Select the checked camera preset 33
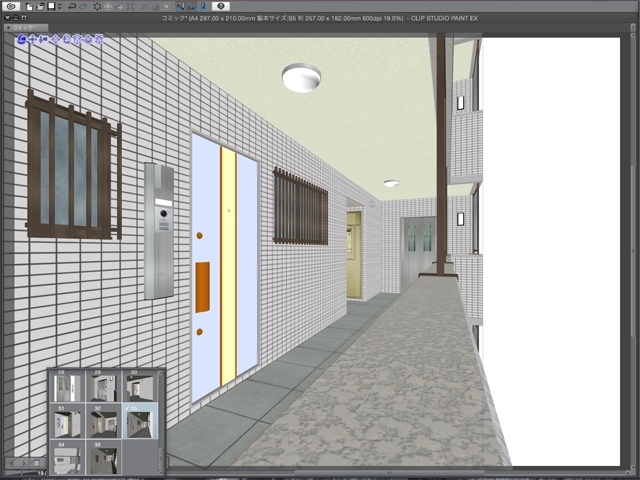Image resolution: width=640 pixels, height=480 pixels. (140, 422)
